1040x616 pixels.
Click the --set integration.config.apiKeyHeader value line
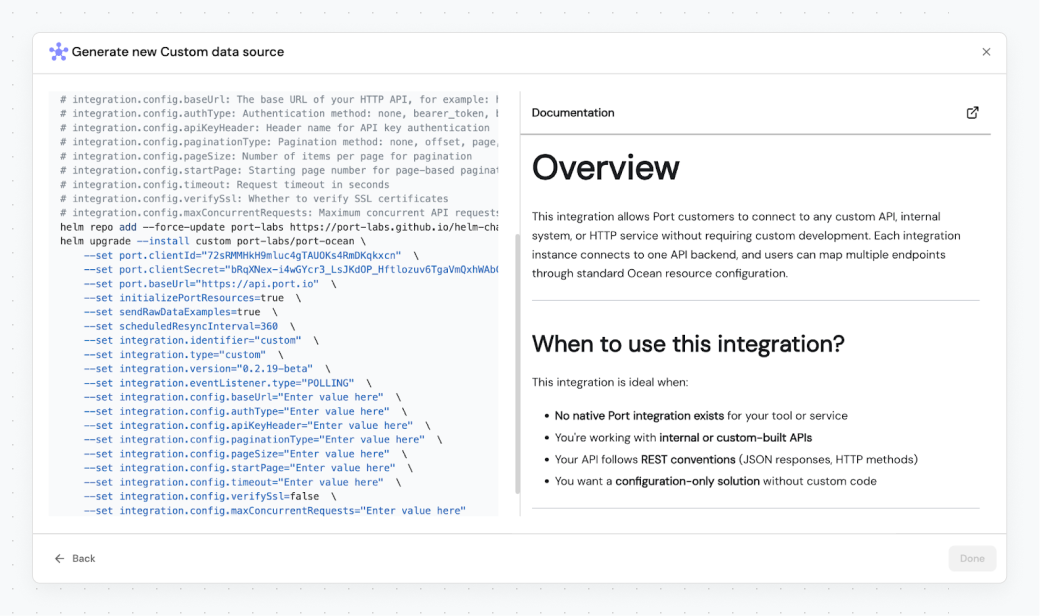[x=257, y=426]
